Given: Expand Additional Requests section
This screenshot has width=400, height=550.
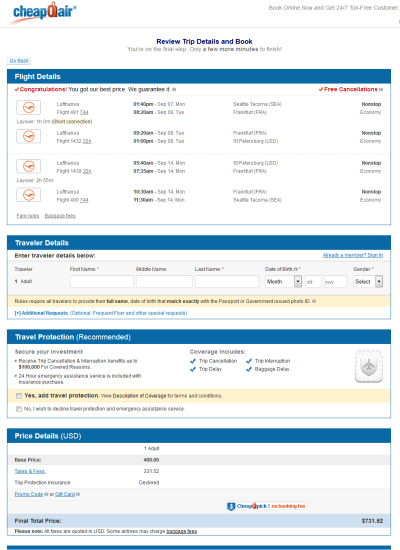Looking at the screenshot, I should click(x=101, y=313).
